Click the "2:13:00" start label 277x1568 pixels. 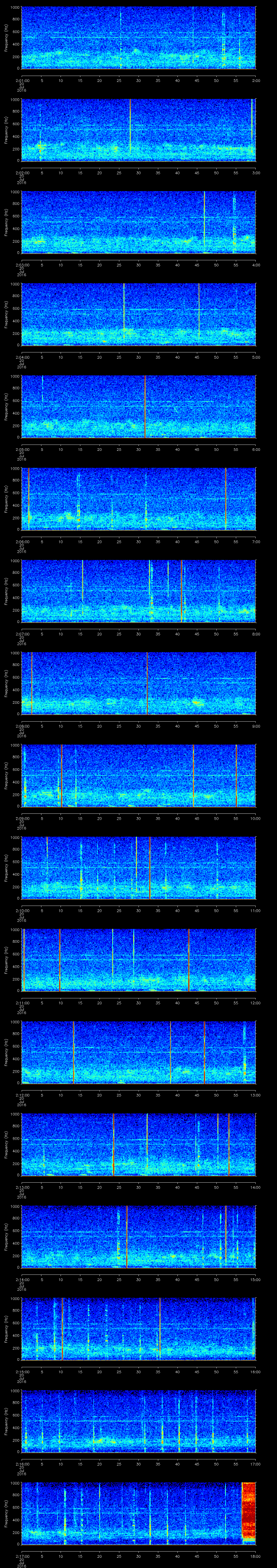(x=22, y=1187)
